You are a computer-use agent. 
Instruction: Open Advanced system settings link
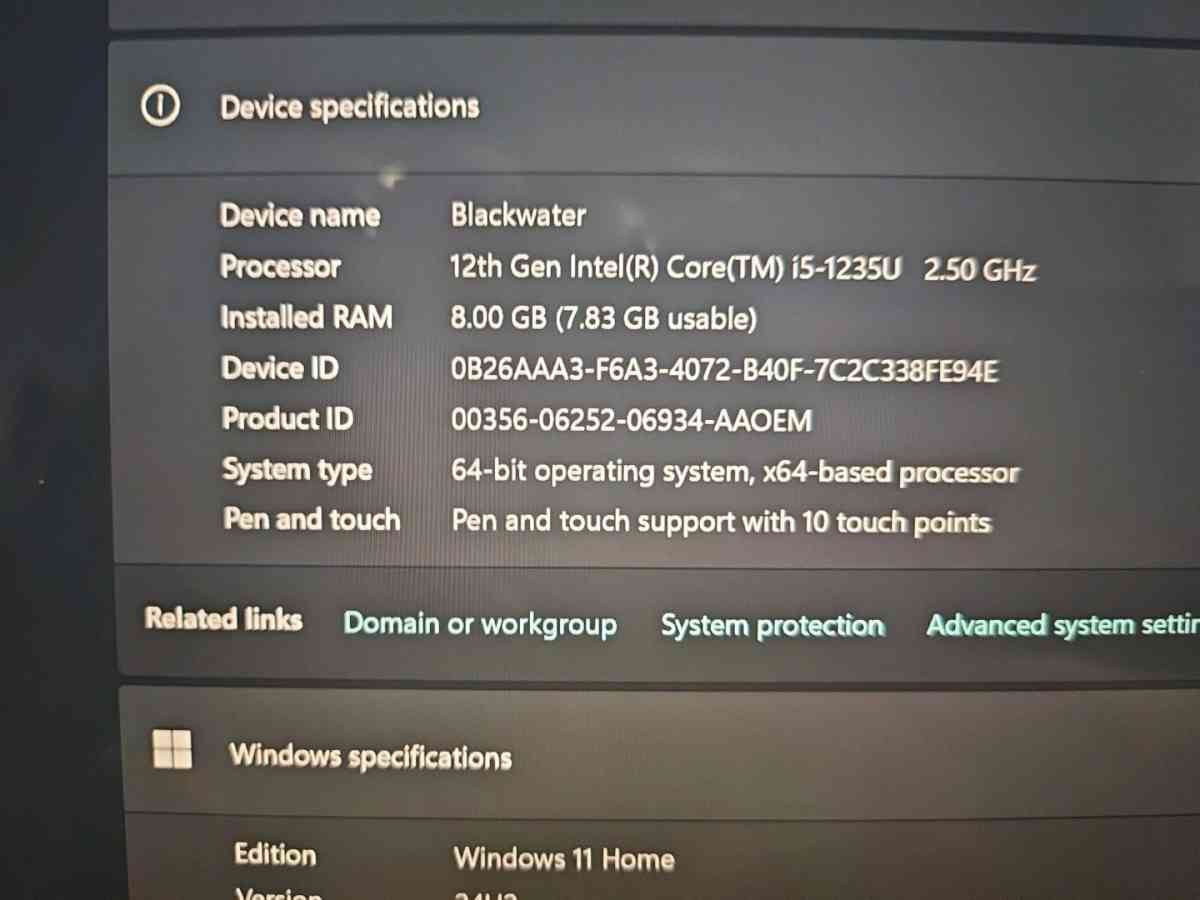pos(1063,626)
